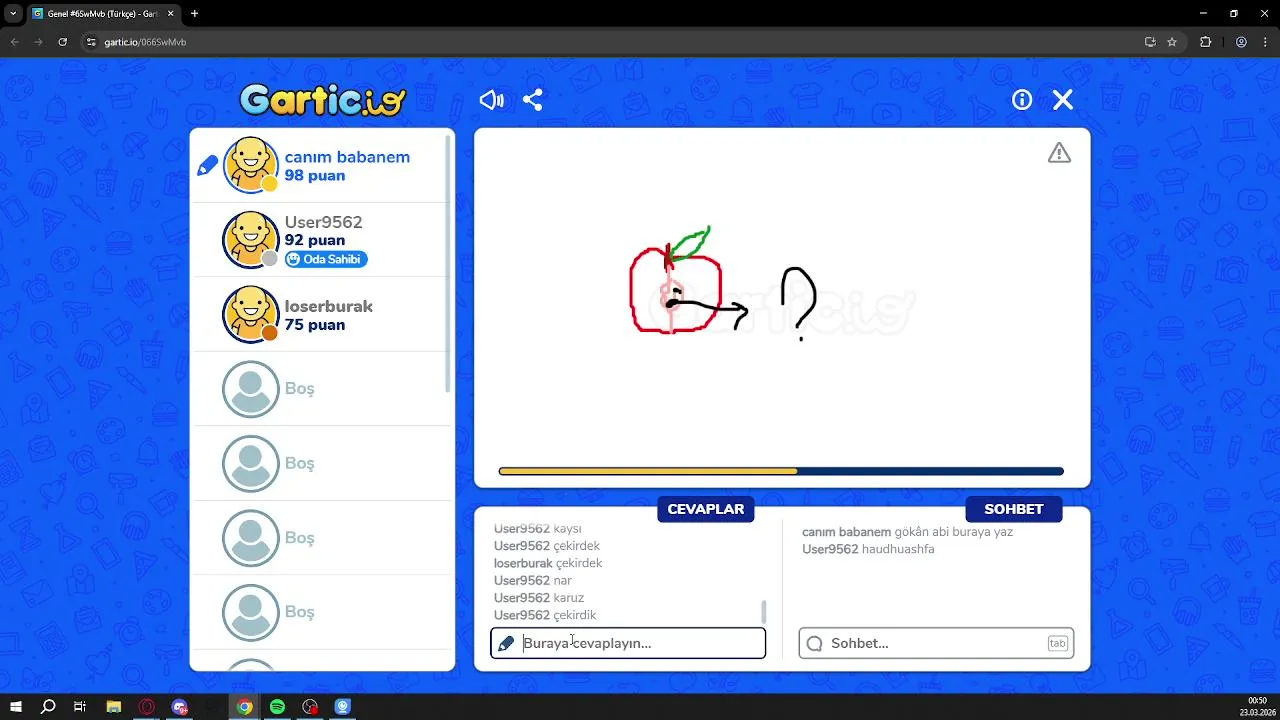Select the 'User9562' name in player list
Viewport: 1280px width, 720px height.
(x=323, y=222)
